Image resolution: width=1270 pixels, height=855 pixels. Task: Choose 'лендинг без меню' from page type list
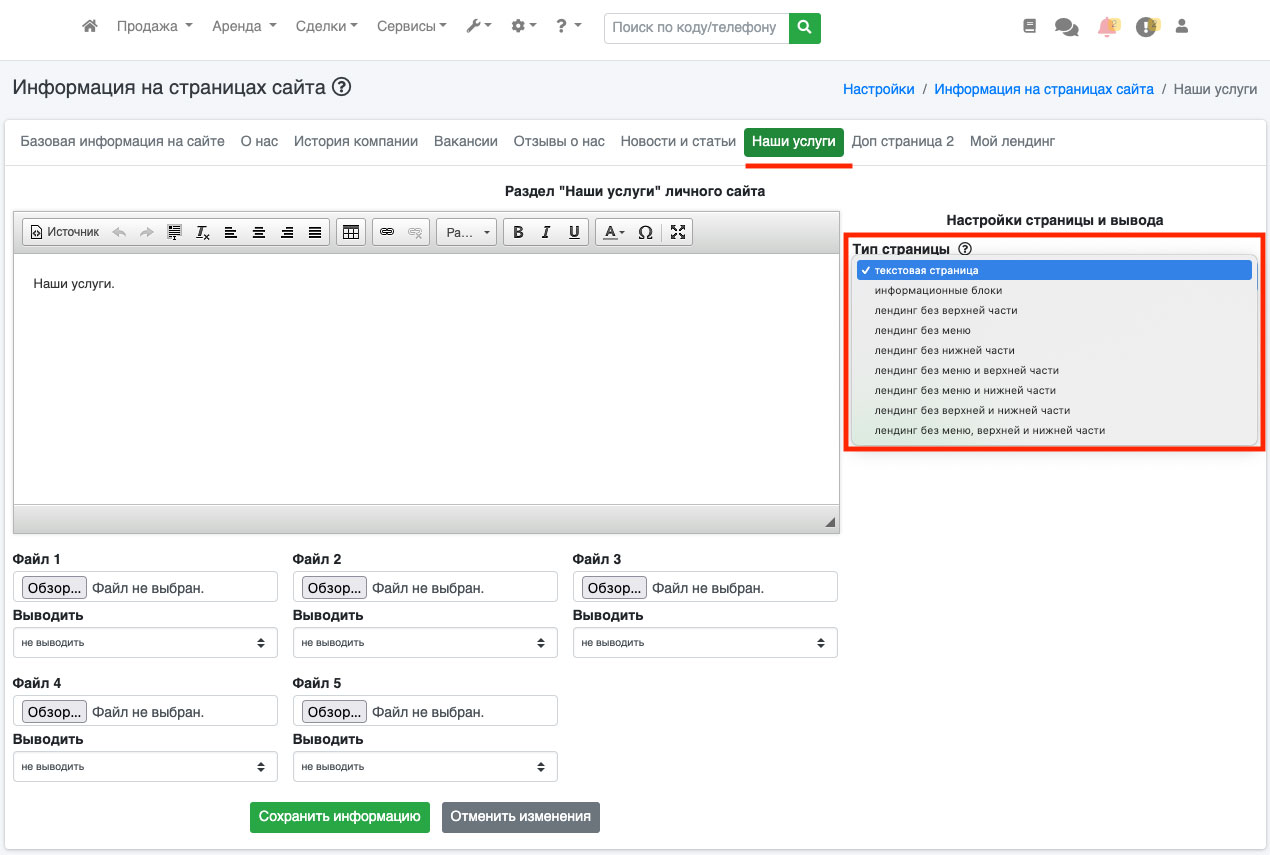point(922,330)
